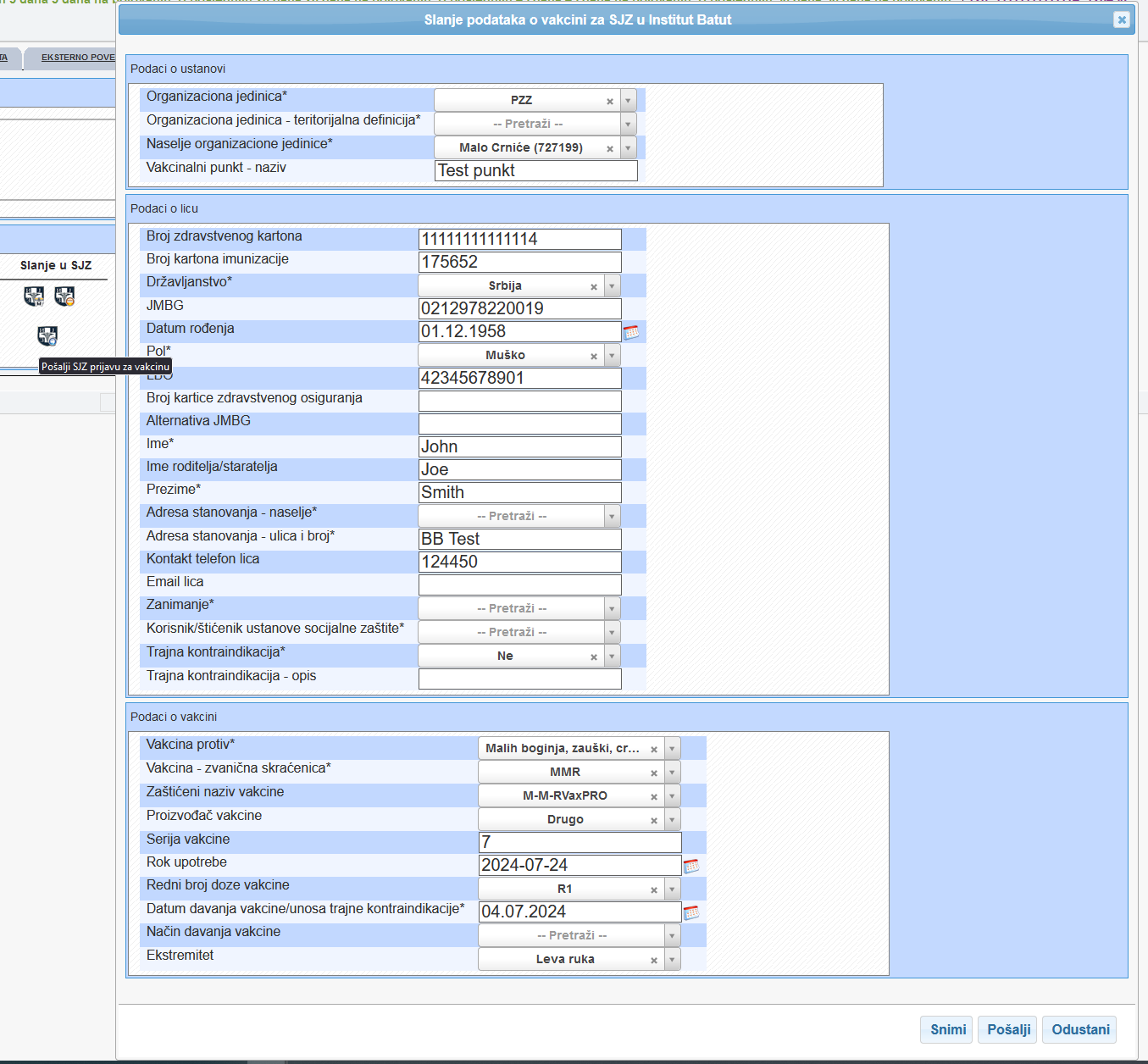1148x1064 pixels.
Task: Click the JMBG input field
Action: (x=520, y=308)
